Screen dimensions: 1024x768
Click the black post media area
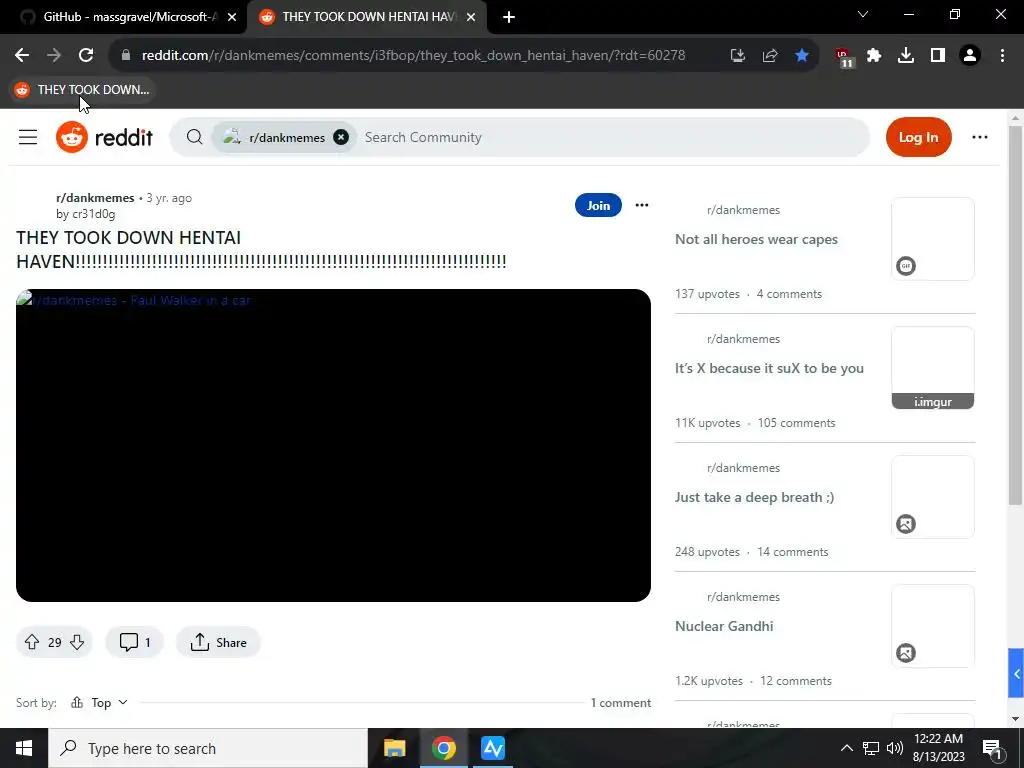[x=333, y=445]
